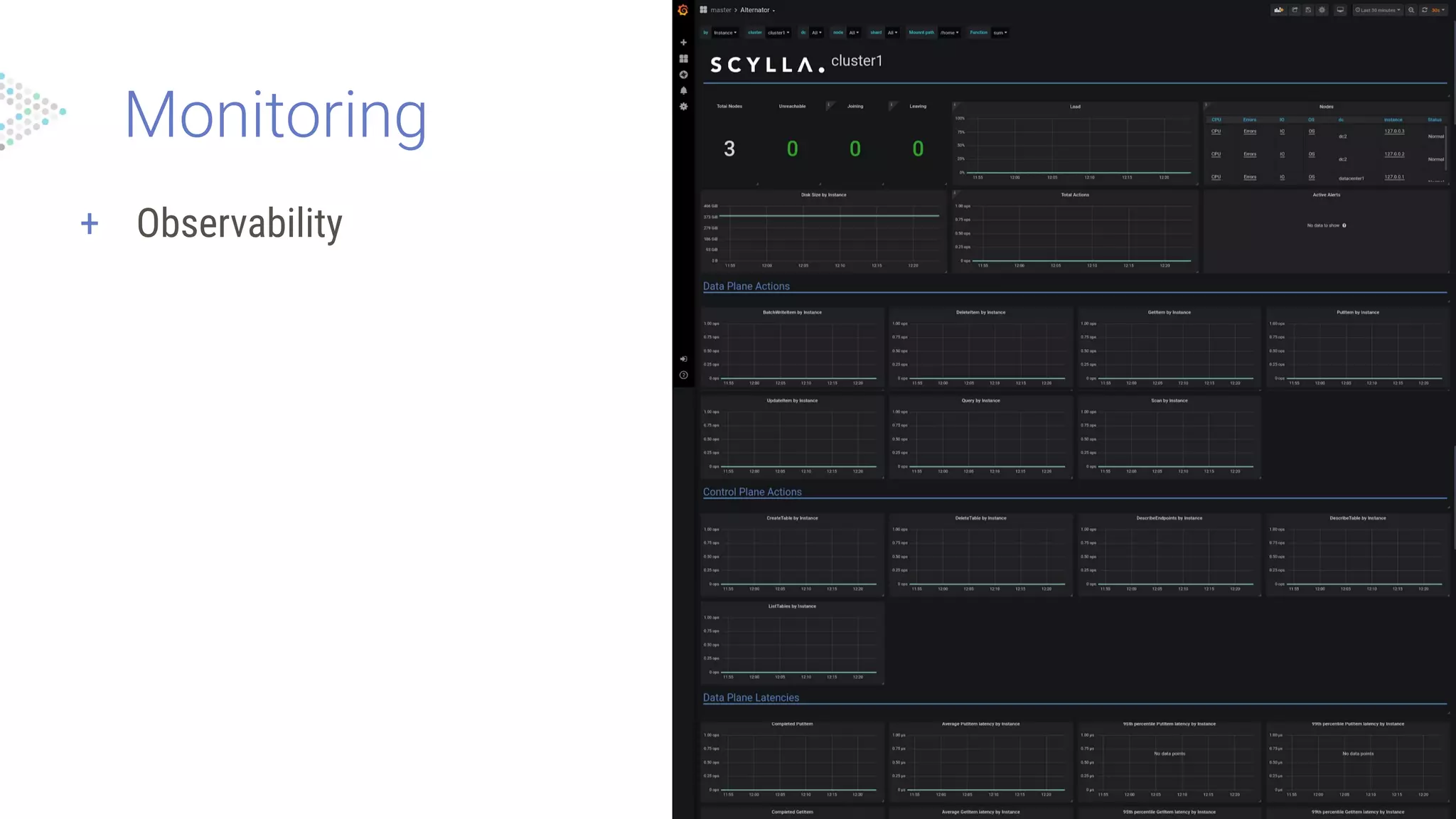The image size is (1456, 819).
Task: Open the Alternator dashboard title menu
Action: coord(758,10)
